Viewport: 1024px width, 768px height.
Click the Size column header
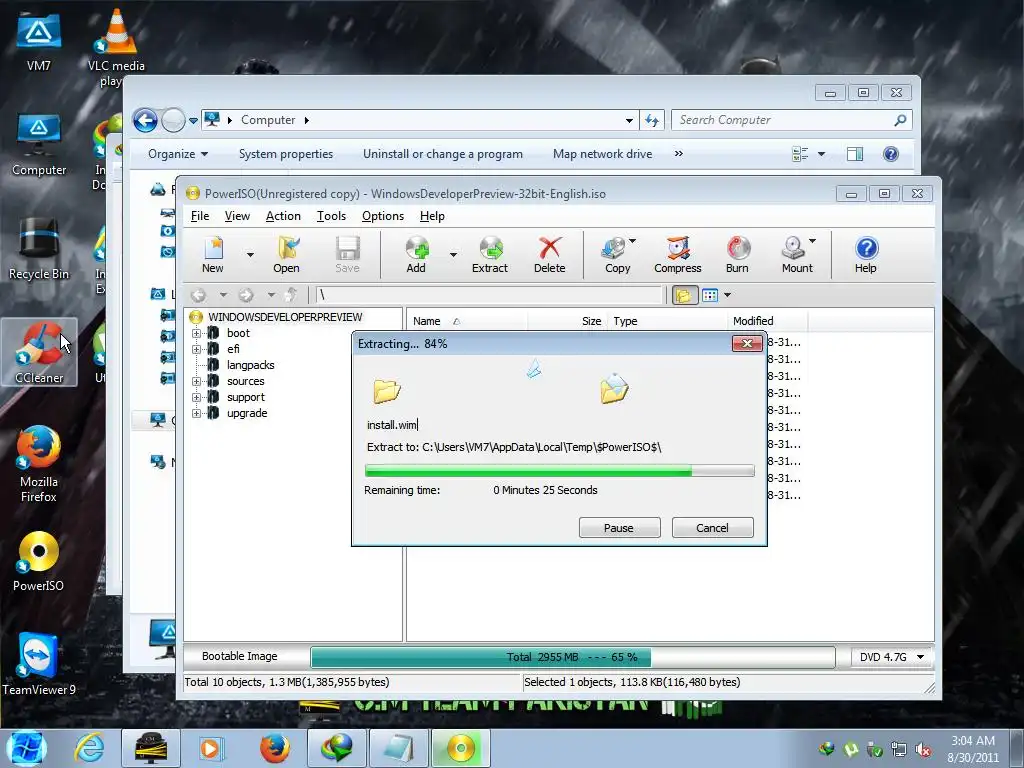(x=567, y=321)
